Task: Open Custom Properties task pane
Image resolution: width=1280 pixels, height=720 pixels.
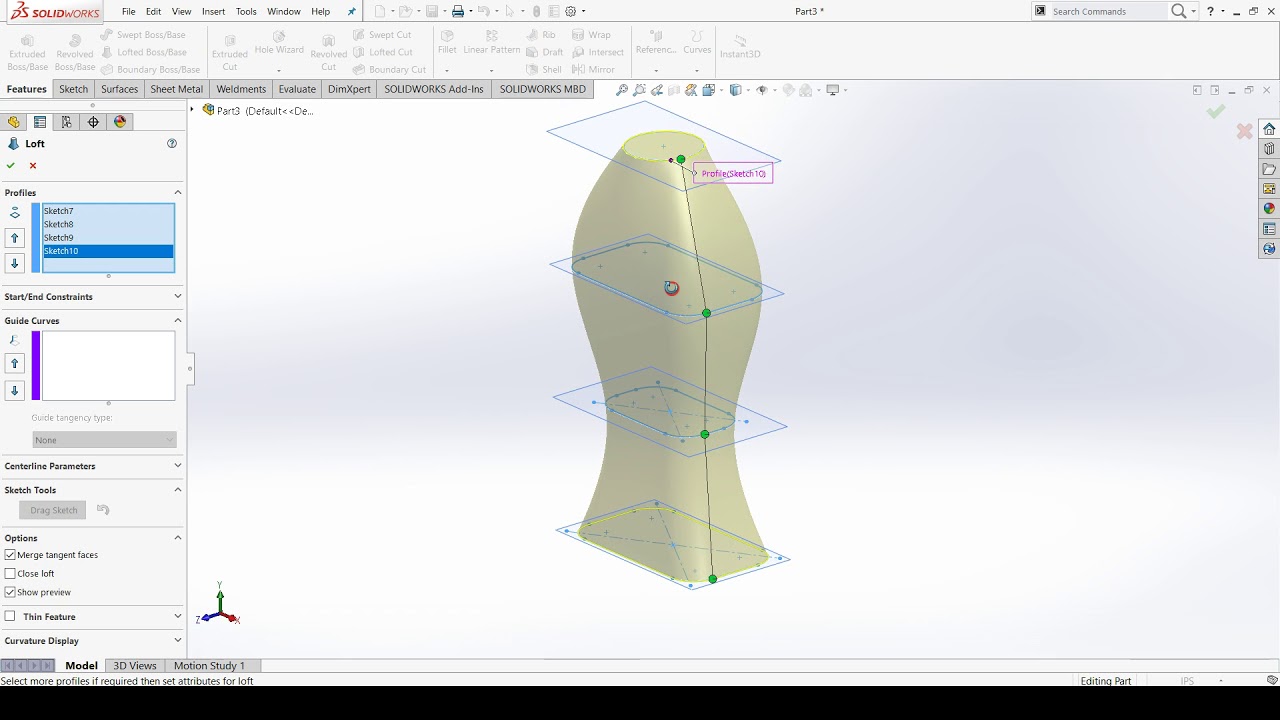Action: [x=1269, y=229]
